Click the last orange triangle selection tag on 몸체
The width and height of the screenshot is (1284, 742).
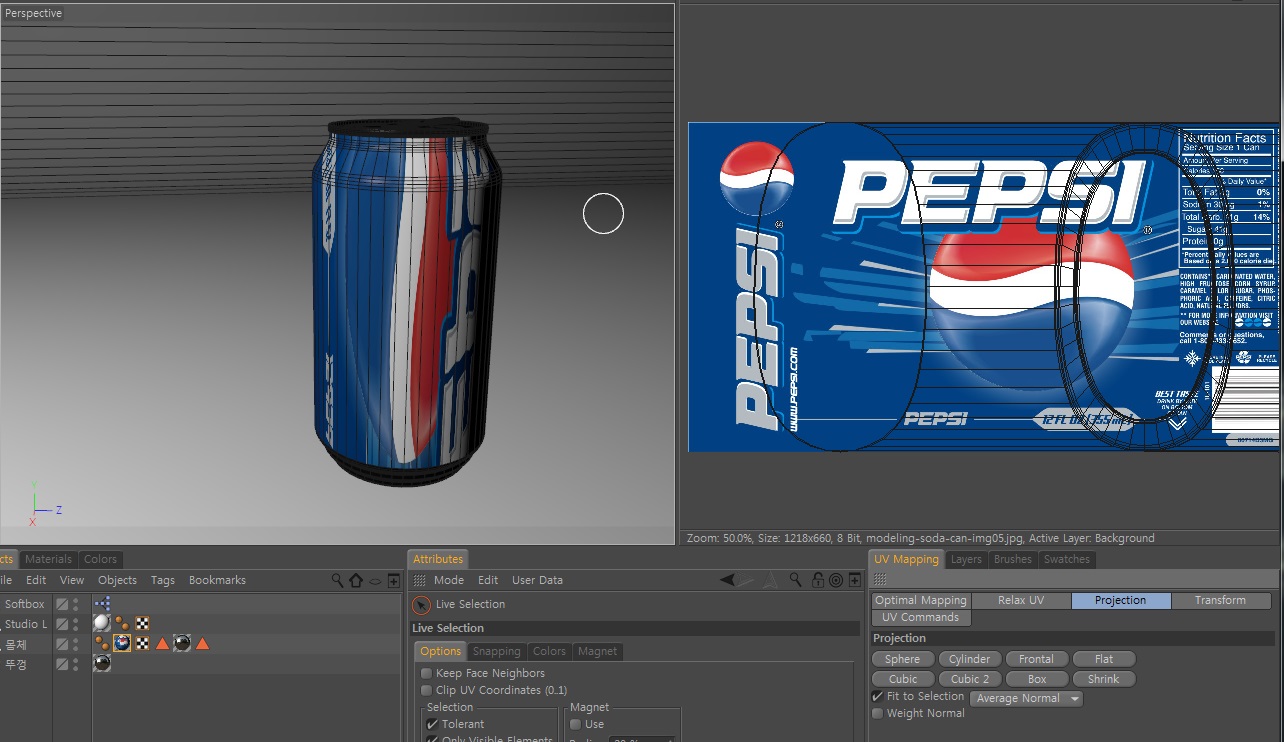tap(202, 643)
